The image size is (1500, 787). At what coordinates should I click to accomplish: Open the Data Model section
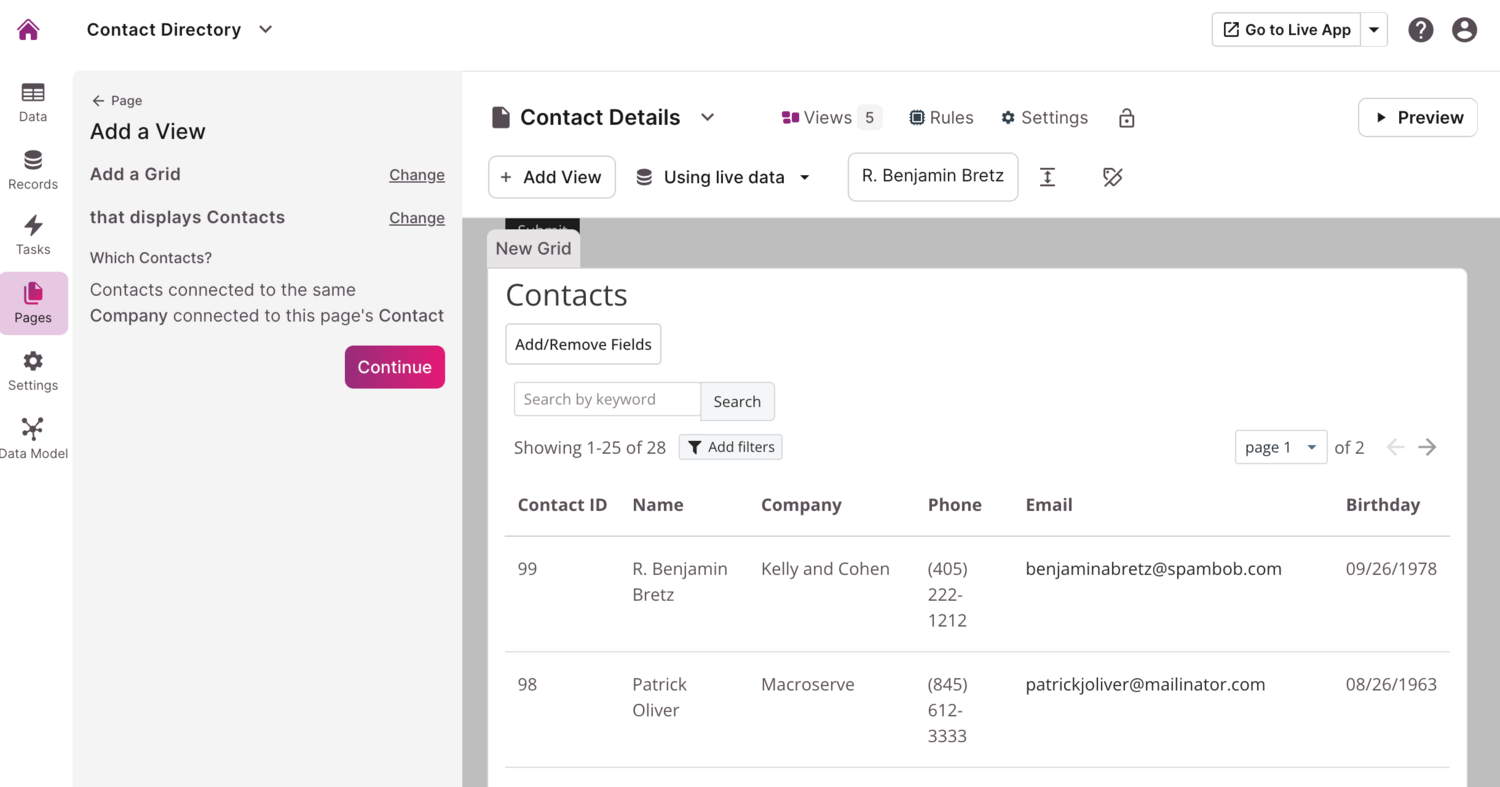pyautogui.click(x=33, y=439)
